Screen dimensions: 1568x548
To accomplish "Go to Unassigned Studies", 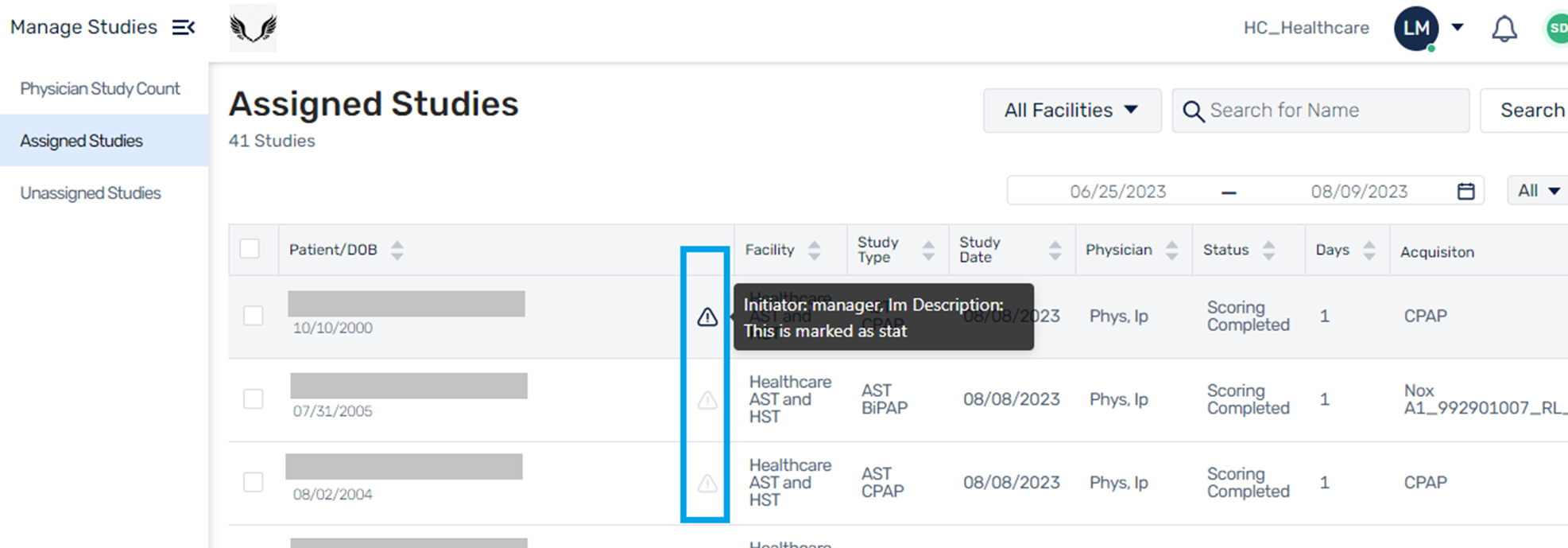I will click(x=91, y=193).
